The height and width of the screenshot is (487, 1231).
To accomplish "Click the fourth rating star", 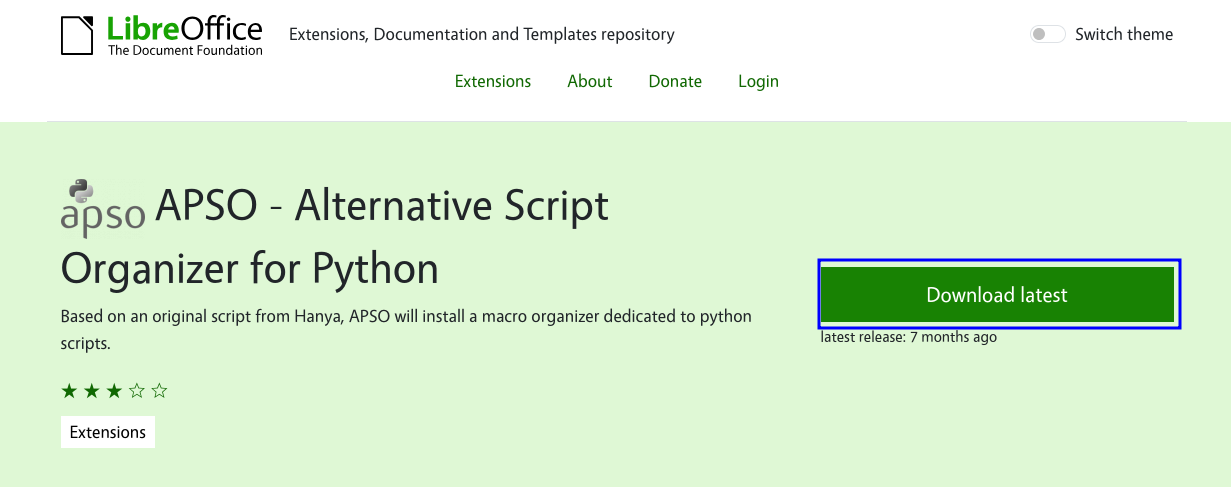I will point(137,391).
